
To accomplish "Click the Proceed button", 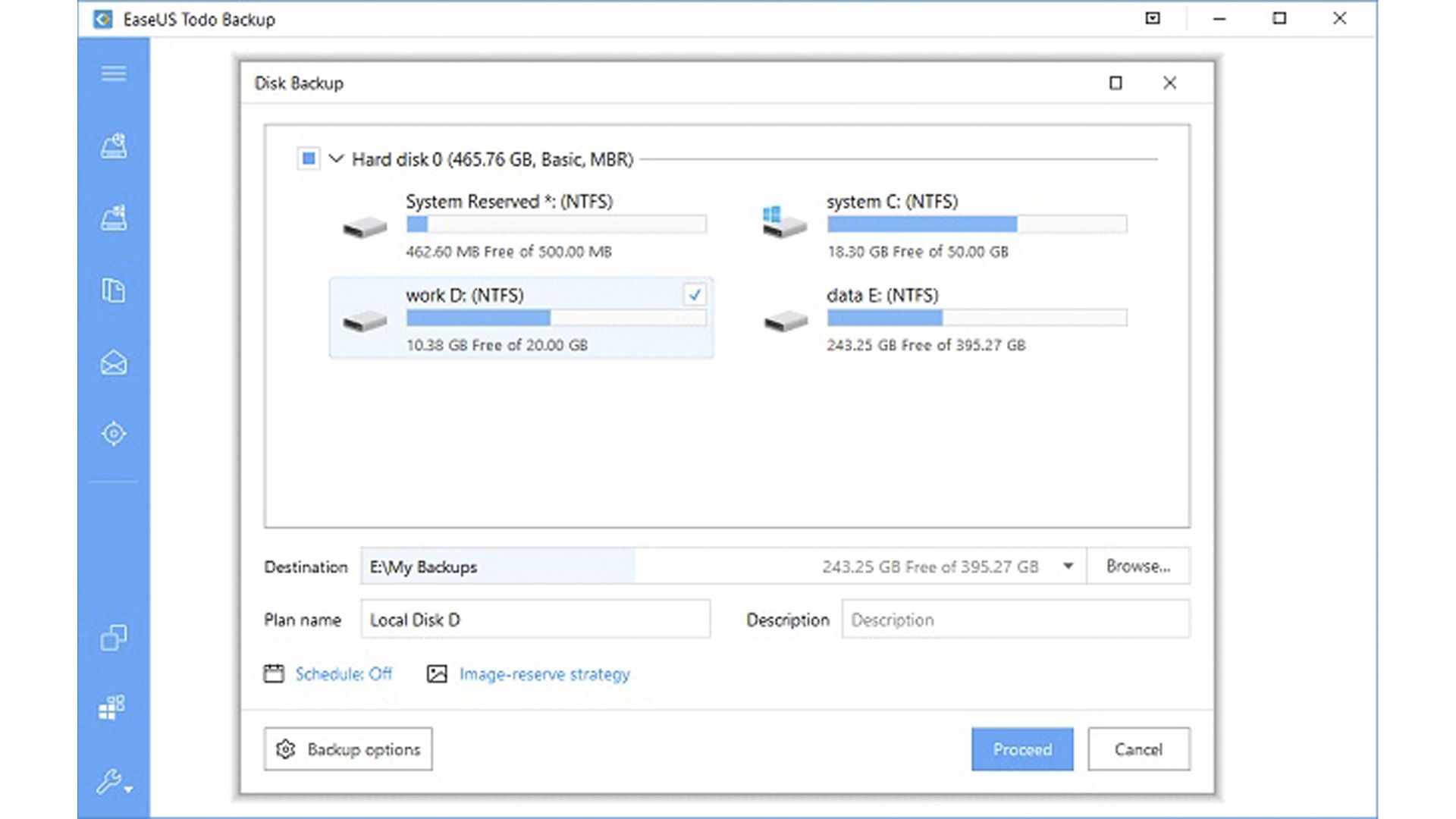I will (1021, 749).
